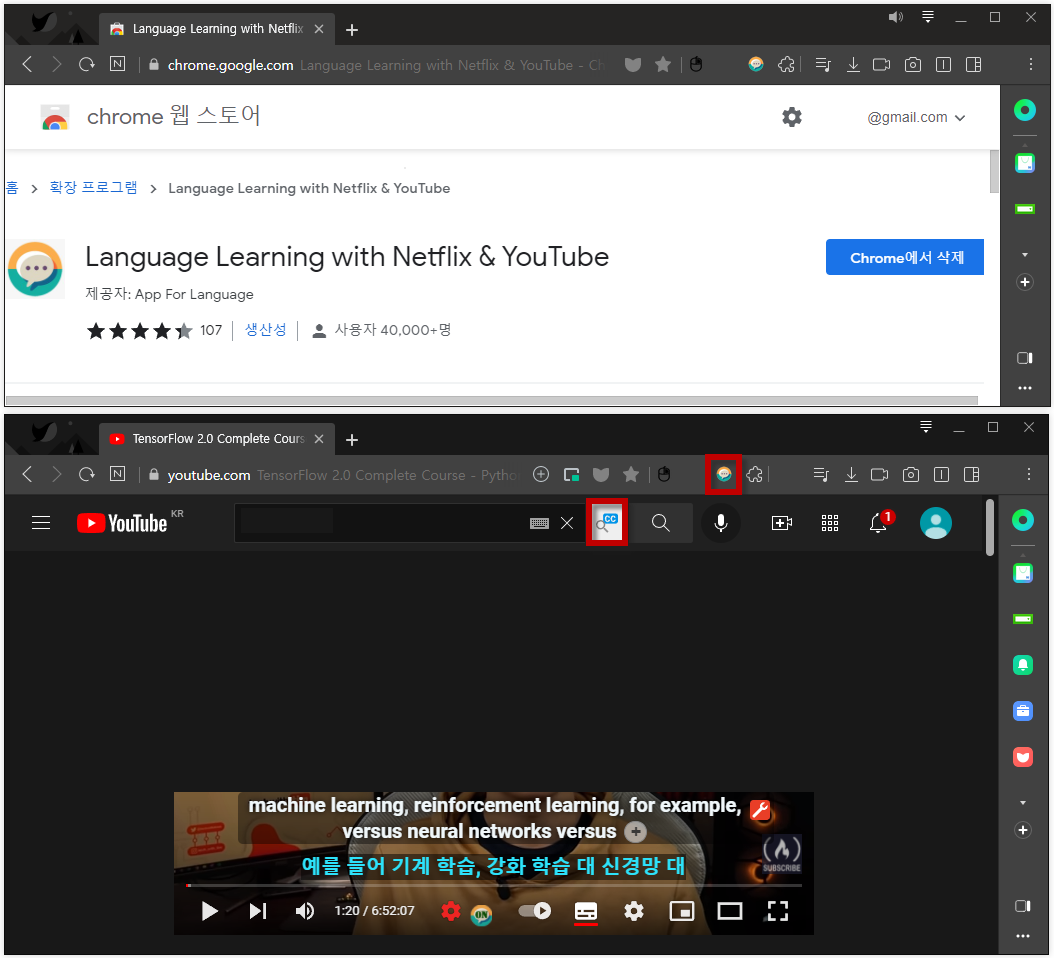Click the YouTube create video icon
The height and width of the screenshot is (958, 1054).
[x=781, y=523]
